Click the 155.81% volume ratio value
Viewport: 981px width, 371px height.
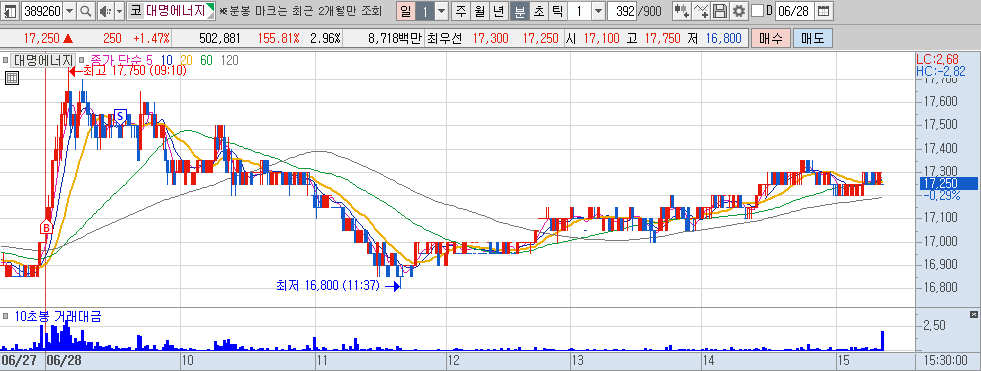tap(278, 39)
